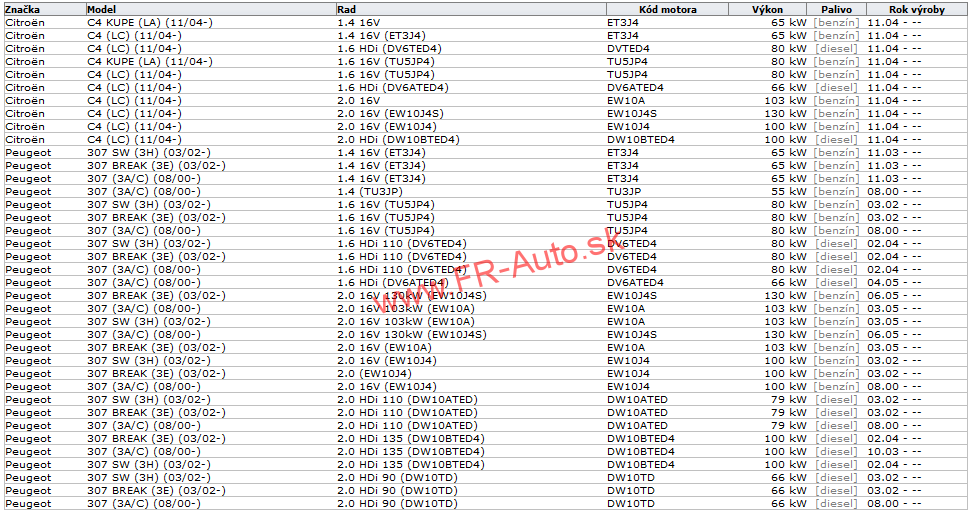Click the Kód motora column header
Image resolution: width=974 pixels, height=518 pixels.
(667, 9)
